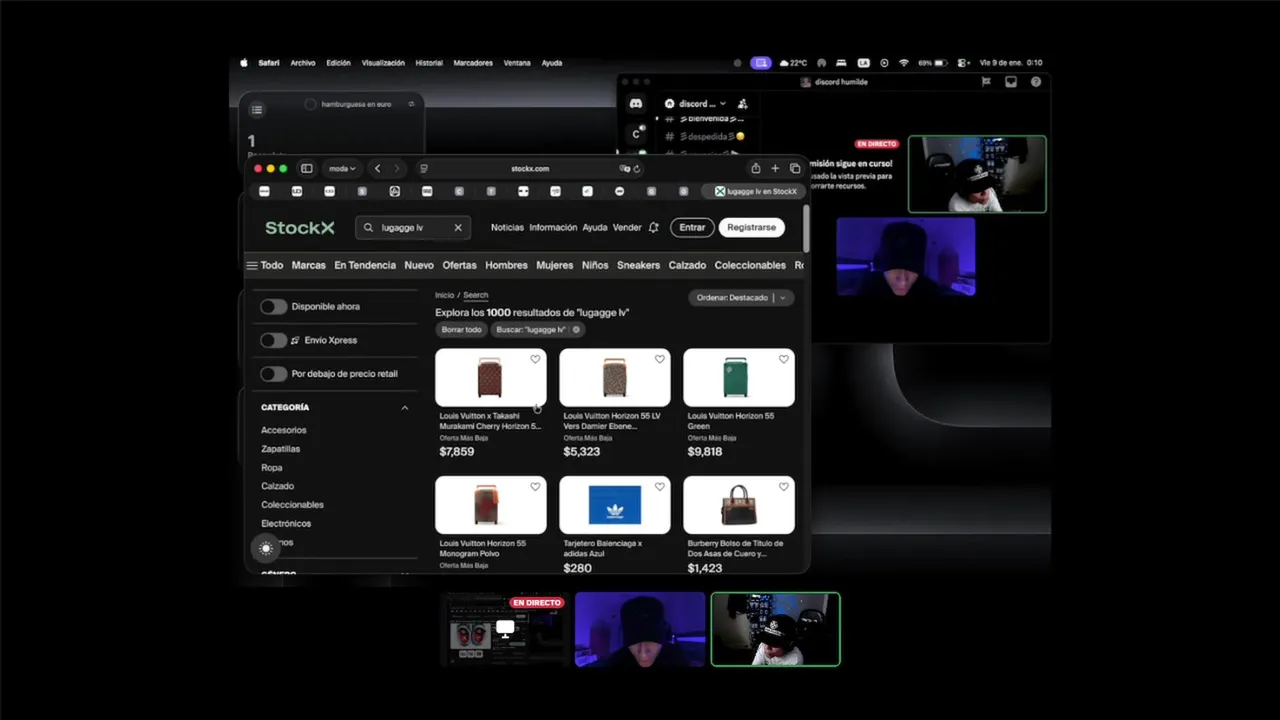The height and width of the screenshot is (720, 1280).
Task: Favorite the Balenciaga x adidas card holder
Action: coord(659,486)
